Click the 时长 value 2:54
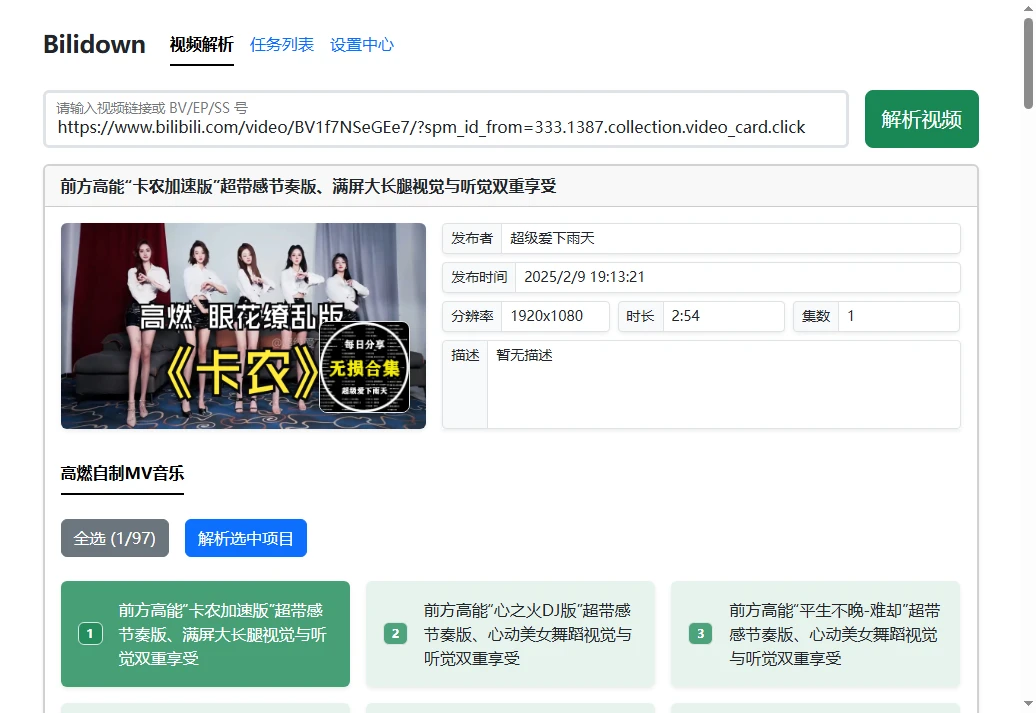Viewport: 1036px width, 713px height. click(x=722, y=316)
